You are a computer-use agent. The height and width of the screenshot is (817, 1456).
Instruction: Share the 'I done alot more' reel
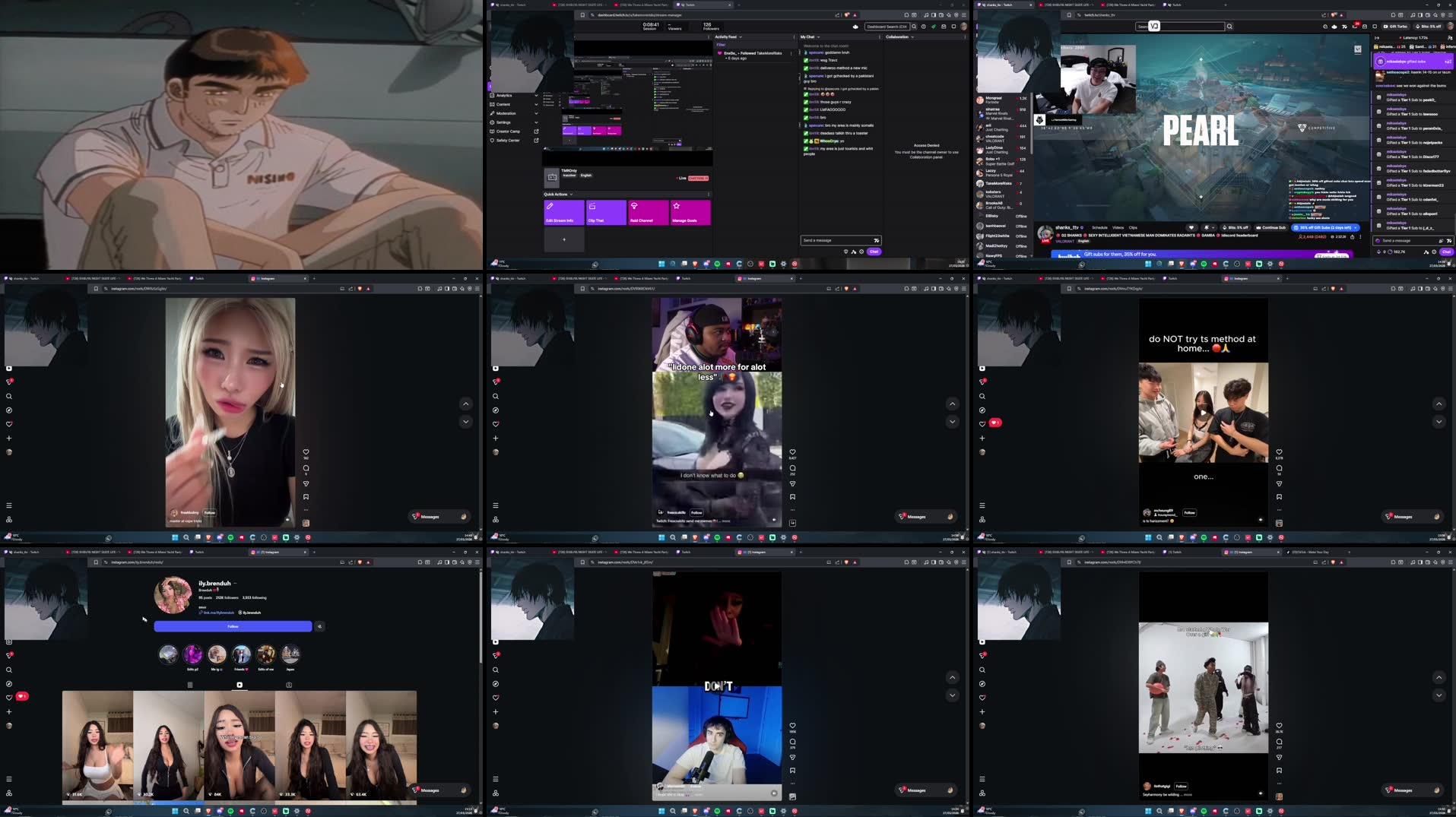click(x=792, y=484)
